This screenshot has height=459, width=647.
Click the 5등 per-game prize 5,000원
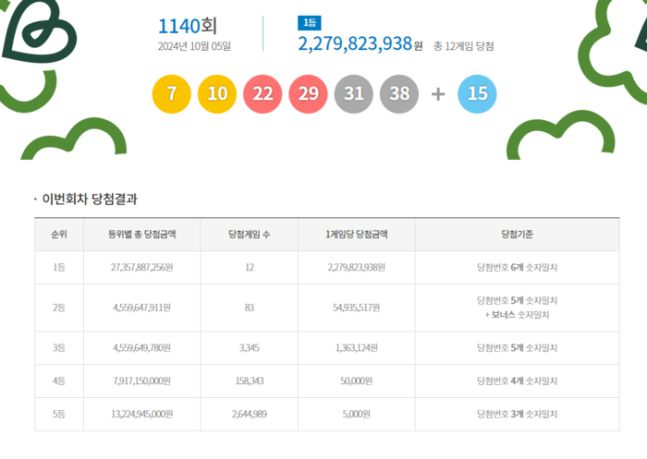(x=357, y=413)
